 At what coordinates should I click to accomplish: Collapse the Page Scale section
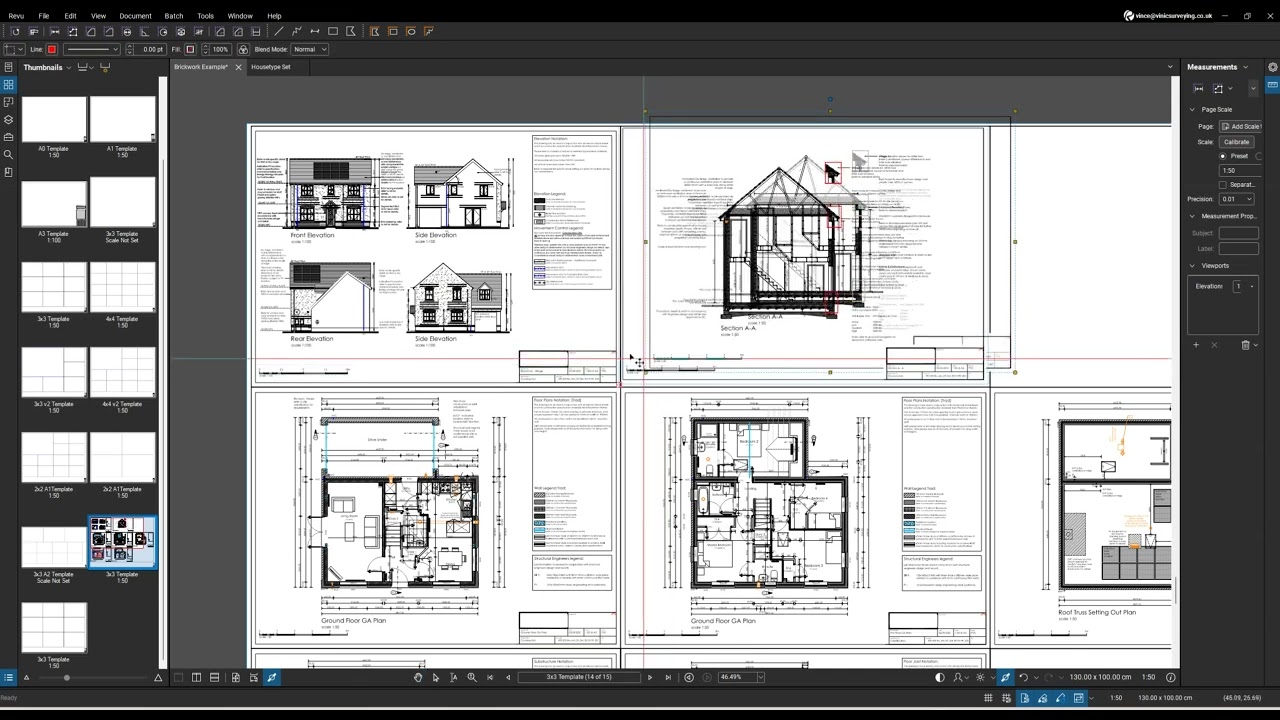pyautogui.click(x=1192, y=109)
